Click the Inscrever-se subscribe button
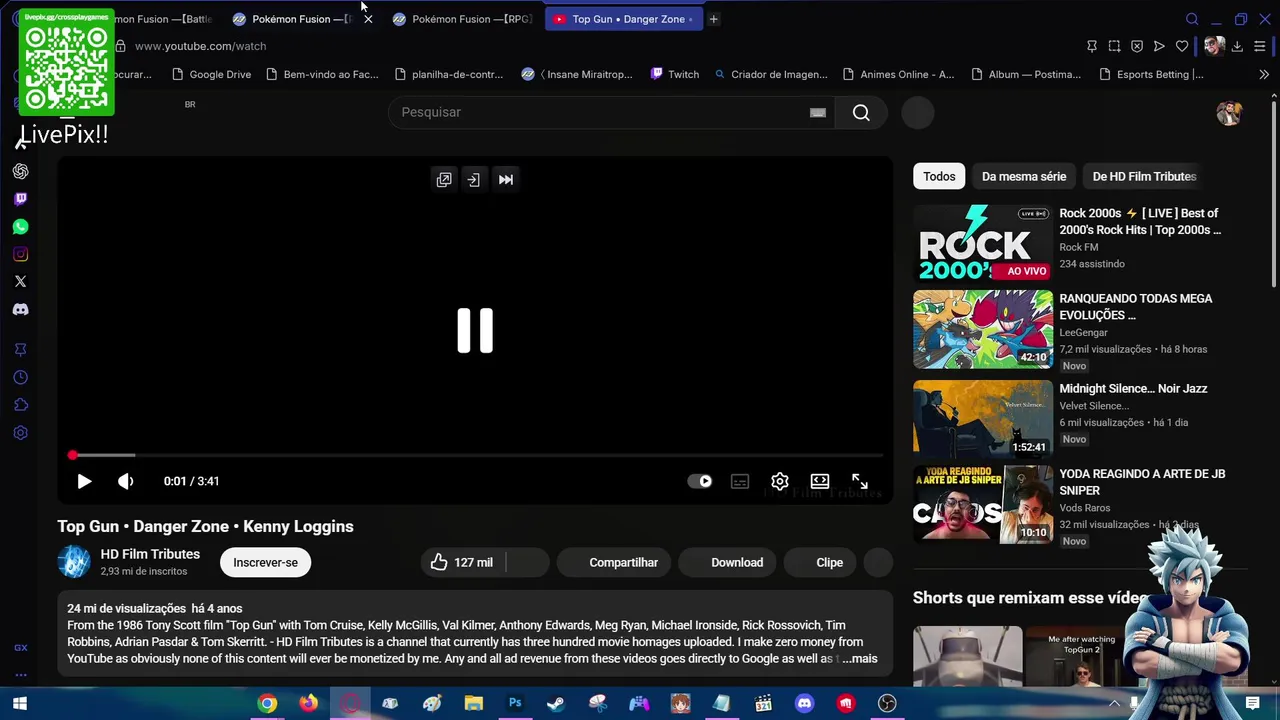The height and width of the screenshot is (720, 1280). coord(265,562)
